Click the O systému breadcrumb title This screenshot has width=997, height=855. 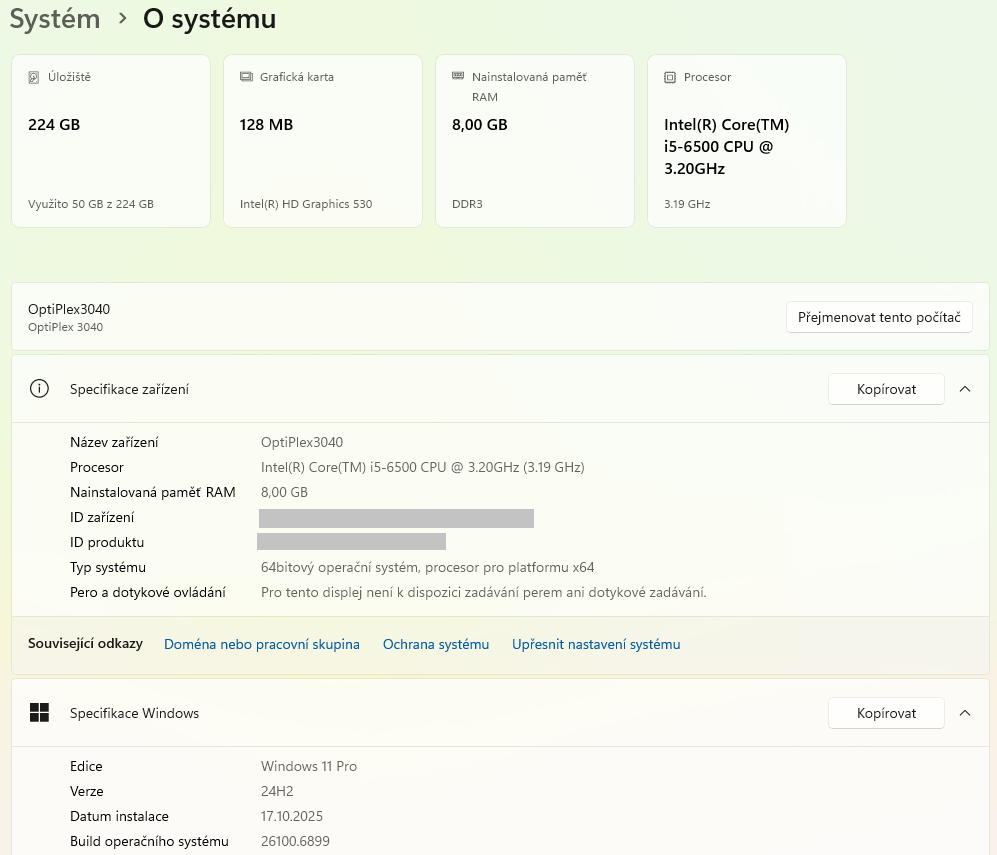coord(209,19)
